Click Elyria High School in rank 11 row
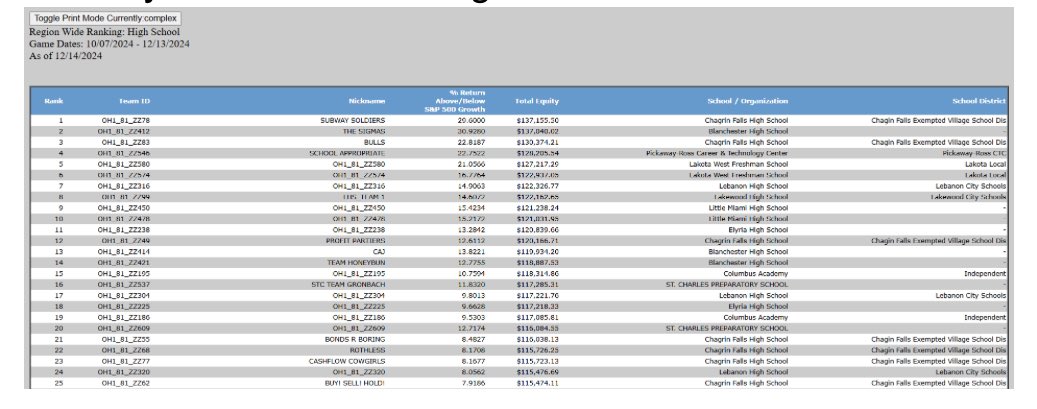The image size is (1037, 409). (758, 230)
